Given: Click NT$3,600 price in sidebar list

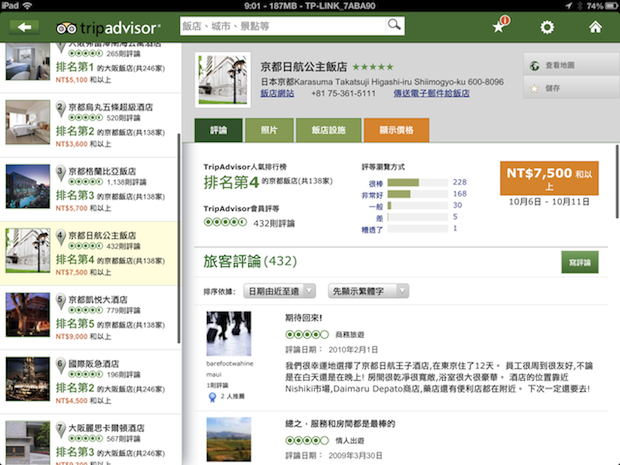Looking at the screenshot, I should (72, 144).
